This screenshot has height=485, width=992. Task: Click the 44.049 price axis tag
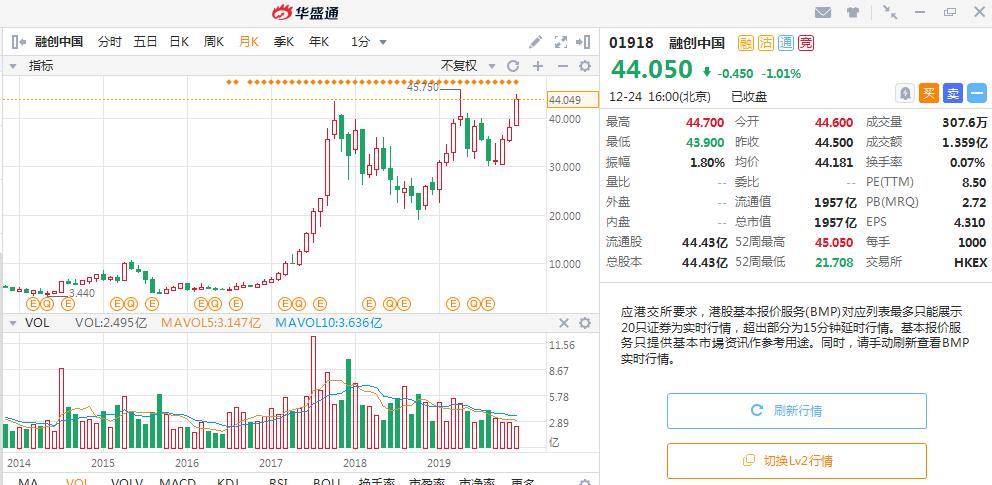(x=573, y=100)
